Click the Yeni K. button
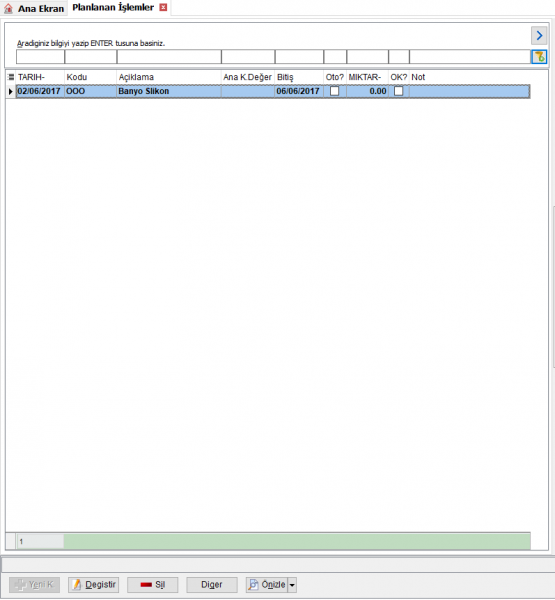 pos(34,585)
